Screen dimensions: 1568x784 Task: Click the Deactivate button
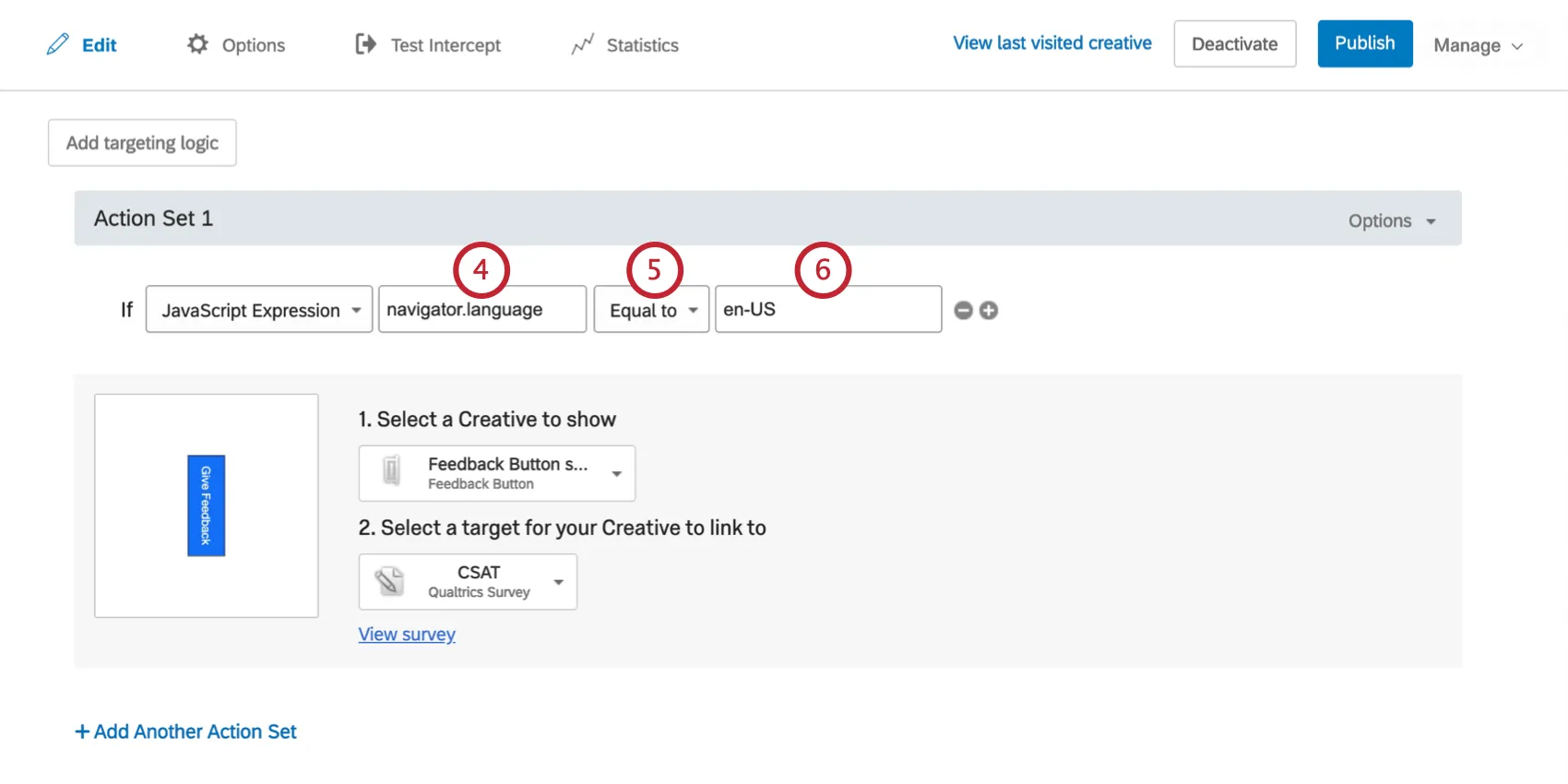tap(1234, 44)
